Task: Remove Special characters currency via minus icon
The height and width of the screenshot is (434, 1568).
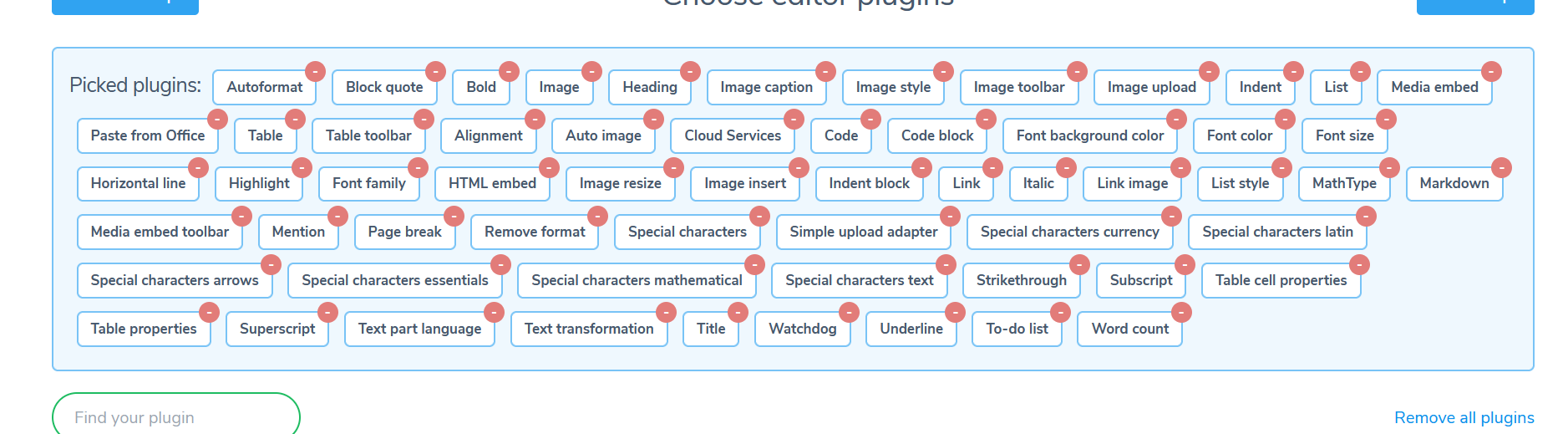Action: click(x=1171, y=216)
